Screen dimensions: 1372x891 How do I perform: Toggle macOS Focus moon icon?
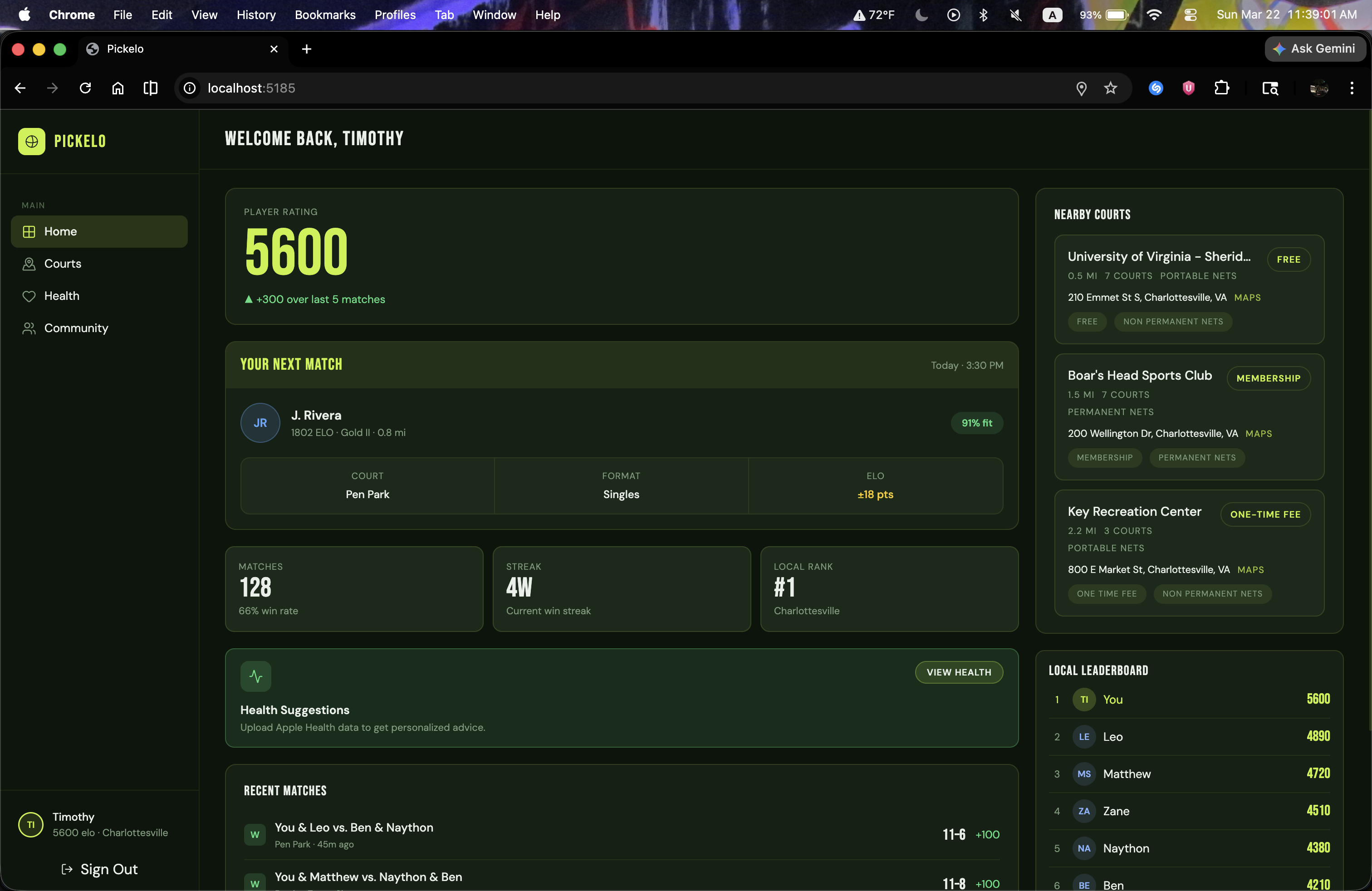pyautogui.click(x=921, y=15)
